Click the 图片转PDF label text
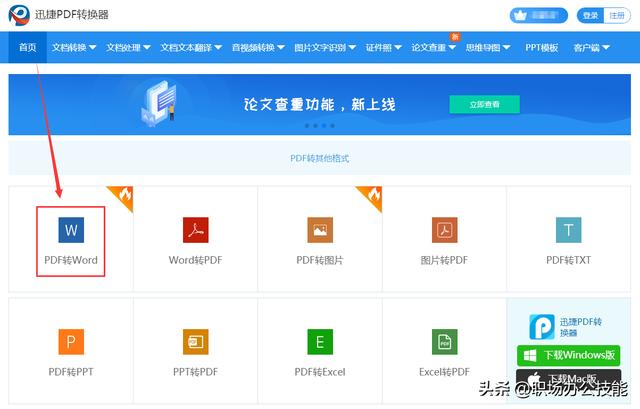640x409 pixels. tap(444, 260)
